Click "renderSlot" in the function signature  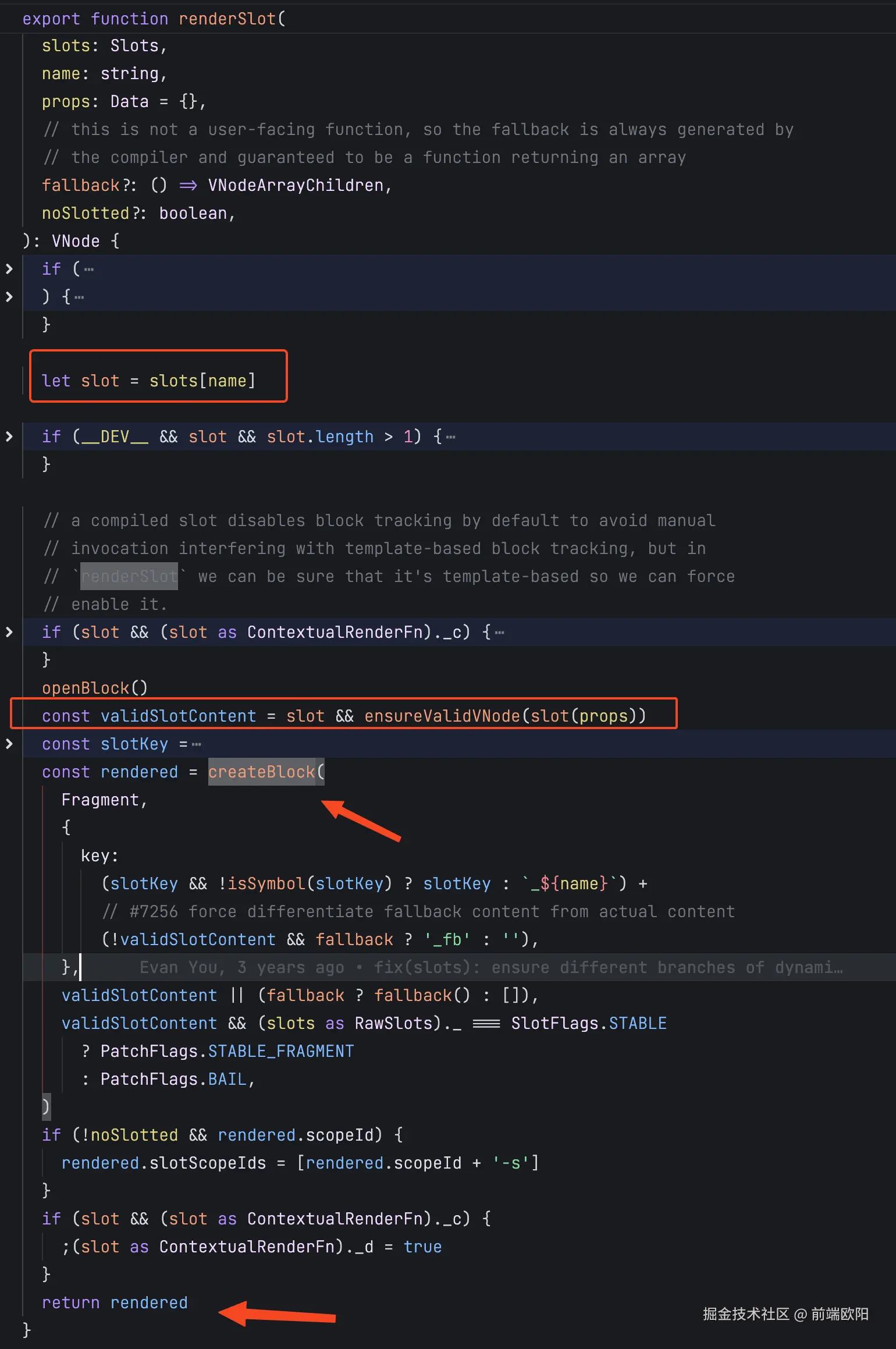coord(227,19)
